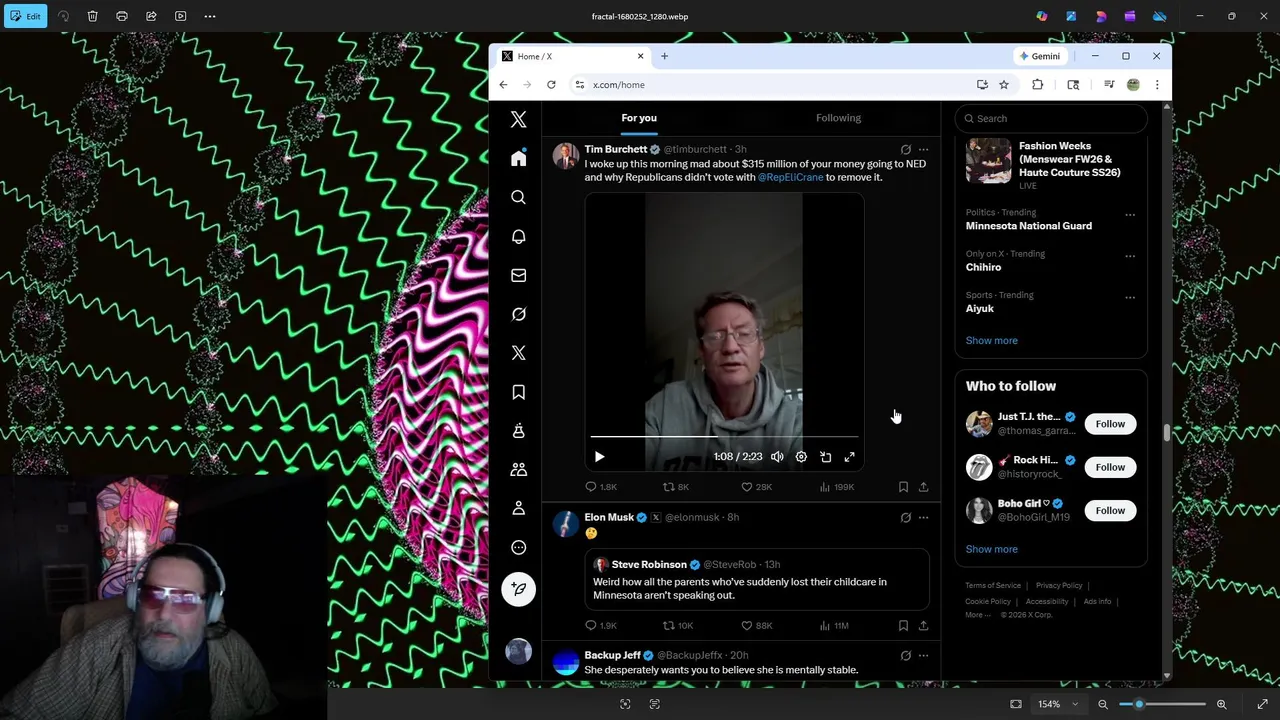1280x720 pixels.
Task: Toggle picture-in-picture on the video
Action: [x=825, y=457]
